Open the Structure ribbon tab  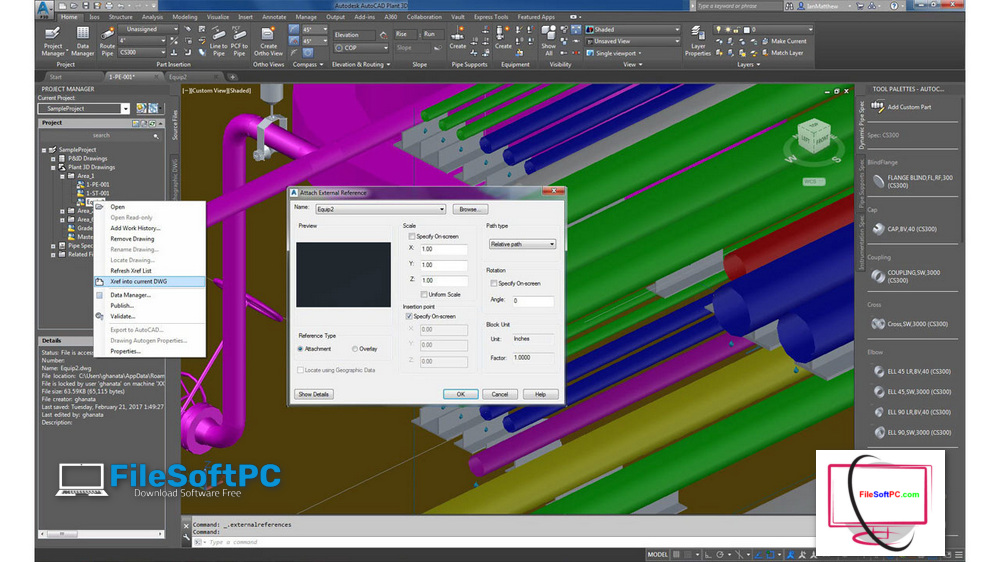[x=121, y=17]
